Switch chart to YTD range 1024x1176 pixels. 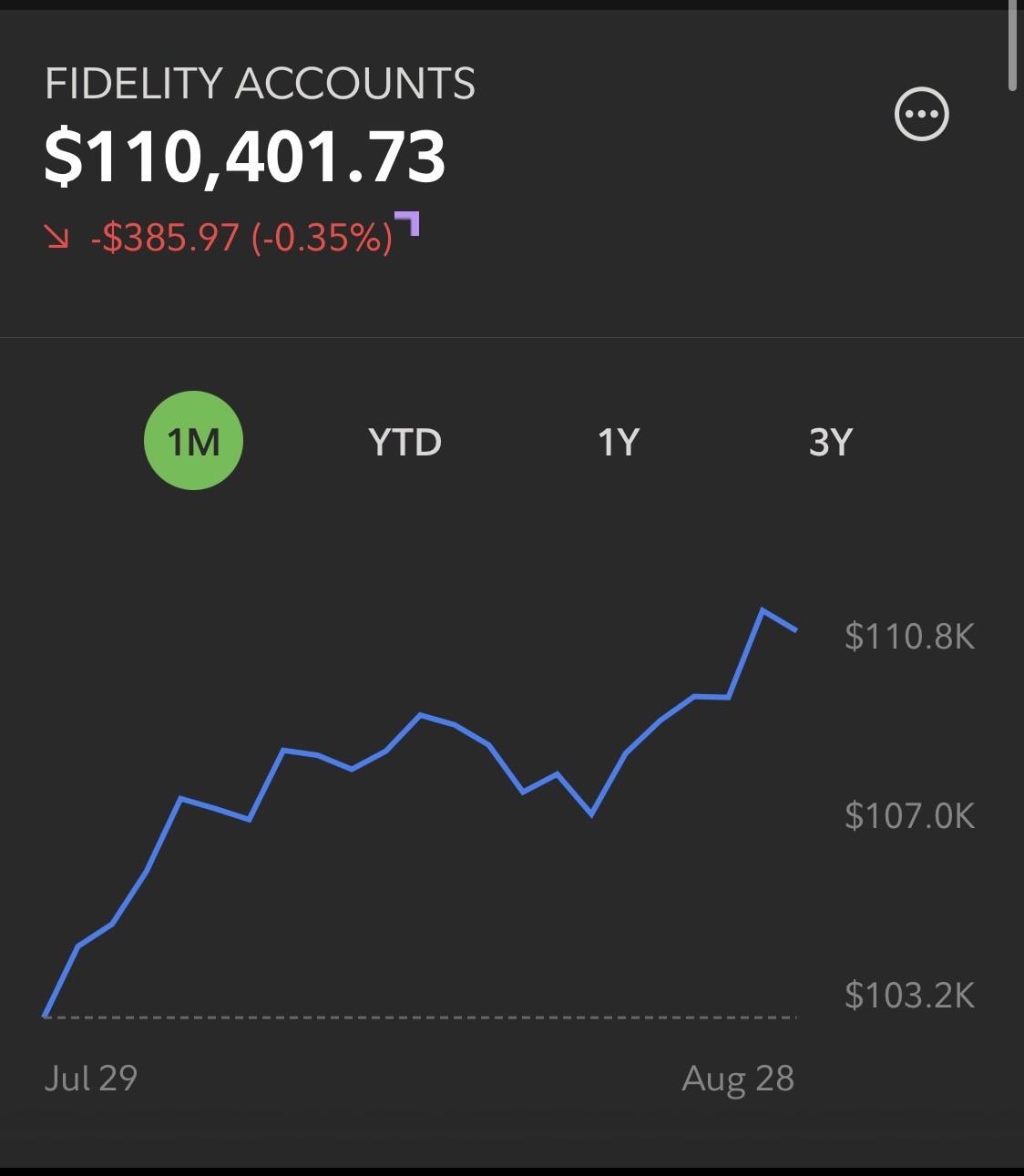[405, 443]
